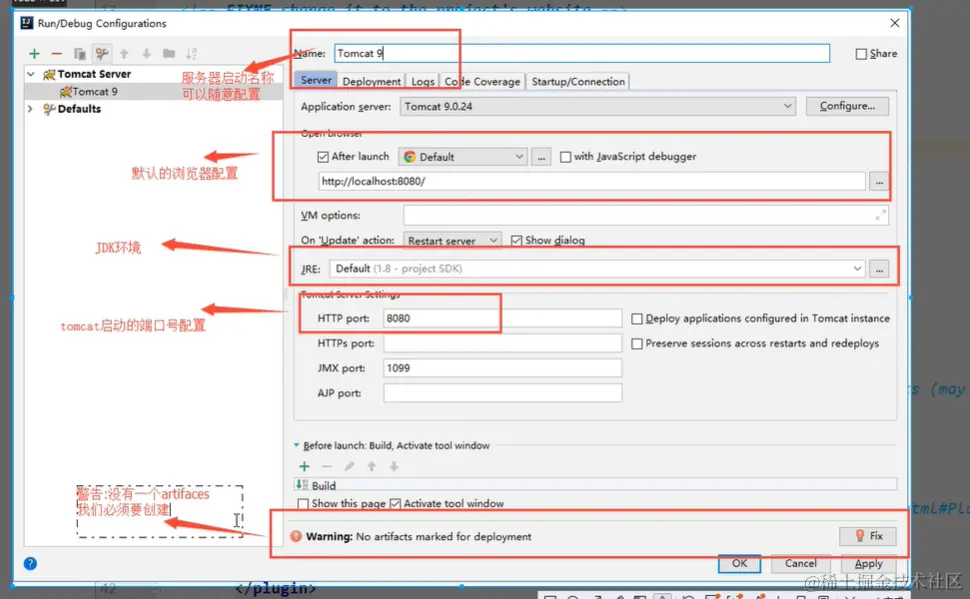The image size is (970, 599).
Task: Check the Show this page checkbox
Action: click(x=303, y=504)
